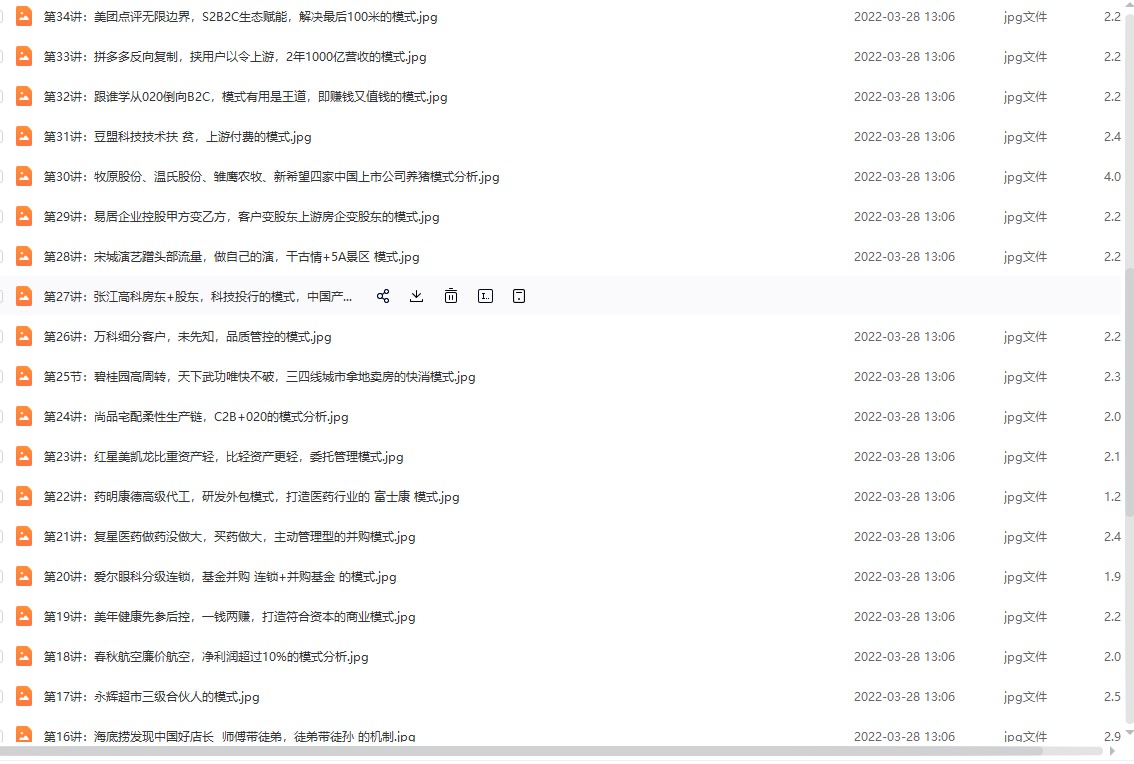Screen dimensions: 1134x764
Task: Click the date cell of the 第30讲 row
Action: point(904,177)
